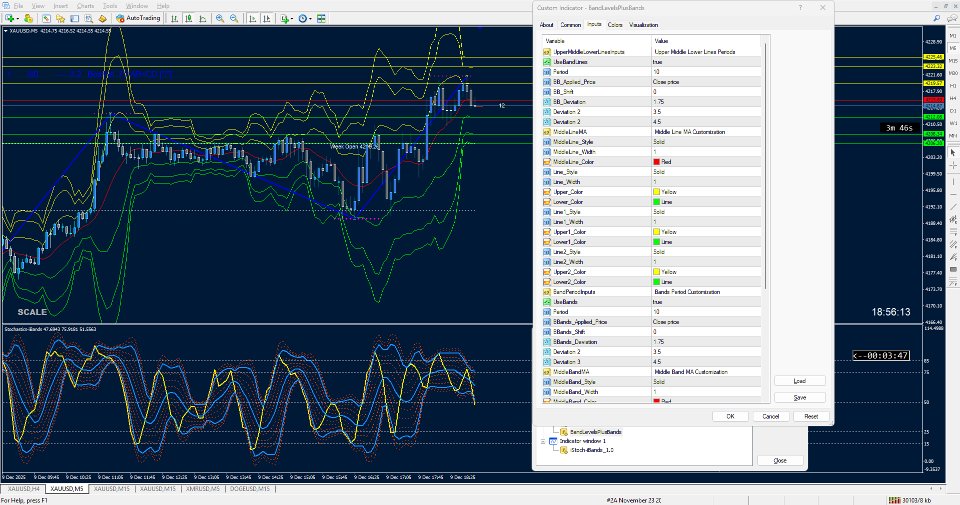960x505 pixels.
Task: Click the Reset button
Action: pyautogui.click(x=811, y=416)
